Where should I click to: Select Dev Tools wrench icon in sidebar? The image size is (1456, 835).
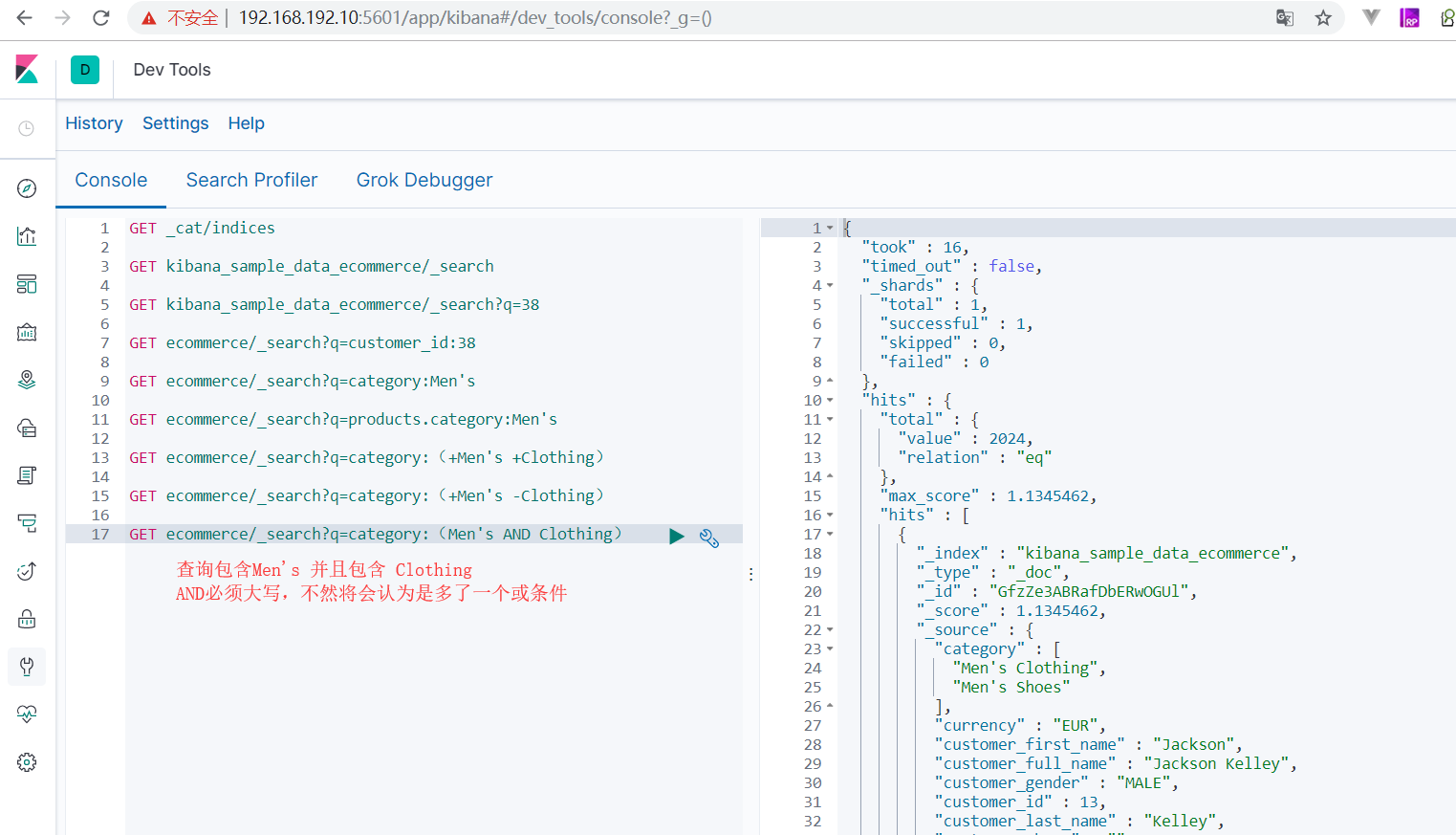(x=27, y=667)
